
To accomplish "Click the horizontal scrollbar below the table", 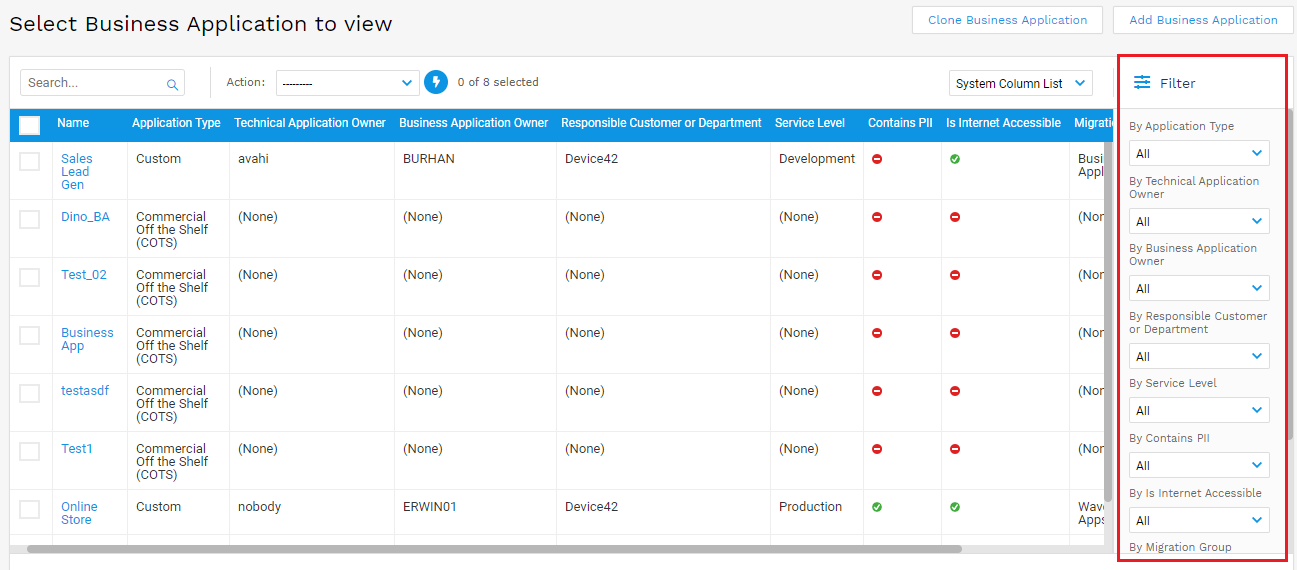I will click(494, 549).
